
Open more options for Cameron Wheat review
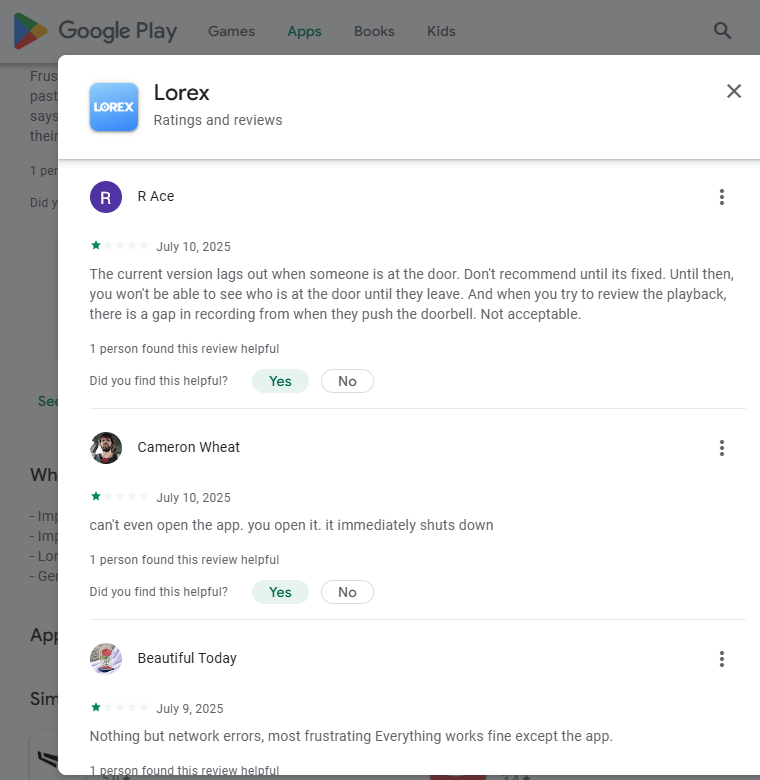[x=722, y=448]
